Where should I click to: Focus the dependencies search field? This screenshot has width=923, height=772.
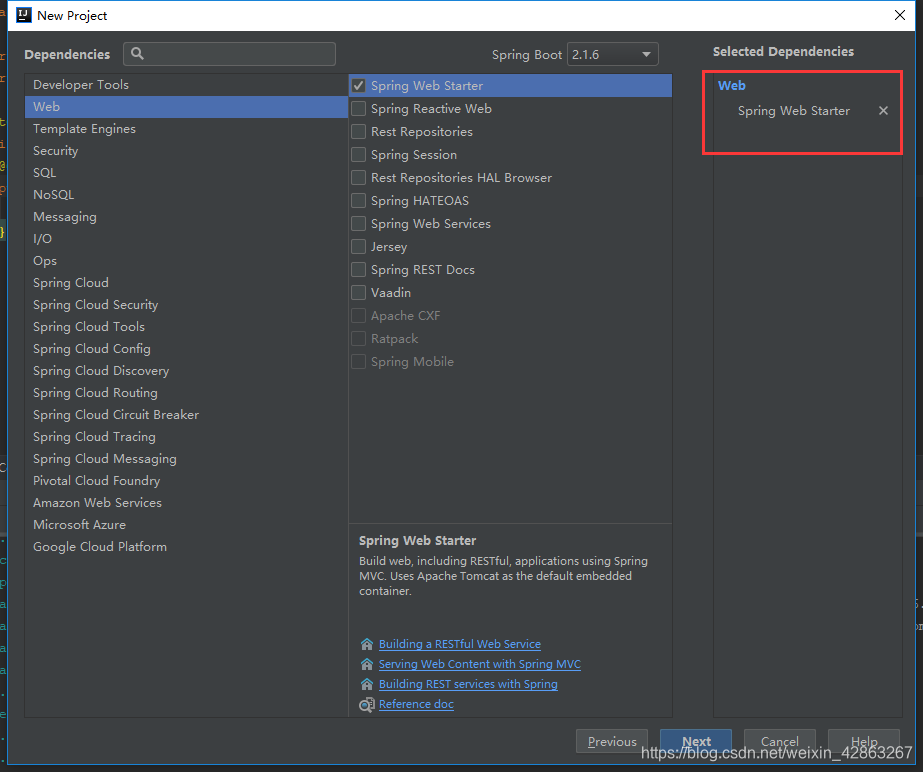coord(230,54)
